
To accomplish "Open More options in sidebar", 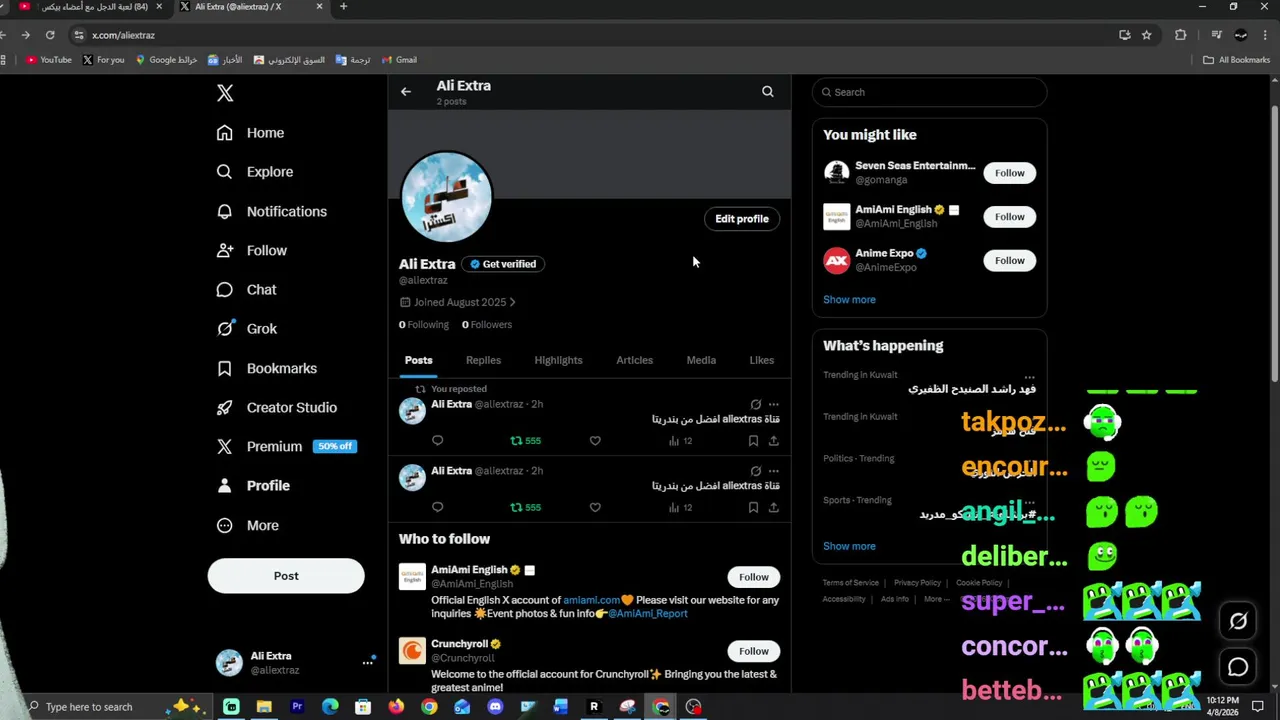I will click(x=248, y=526).
